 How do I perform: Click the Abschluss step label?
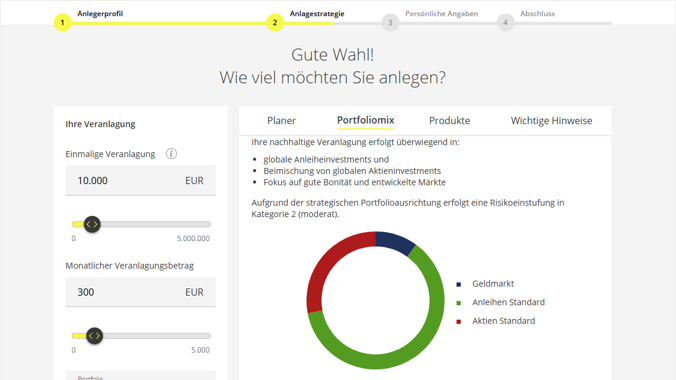[x=537, y=14]
